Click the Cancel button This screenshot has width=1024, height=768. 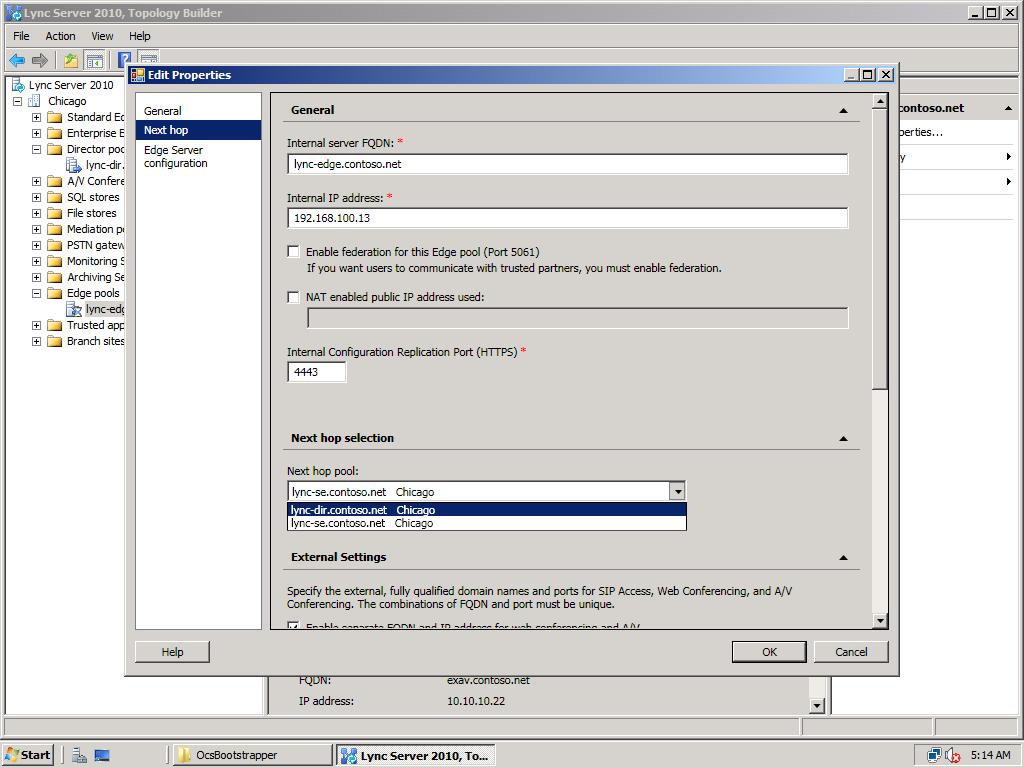[x=851, y=652]
